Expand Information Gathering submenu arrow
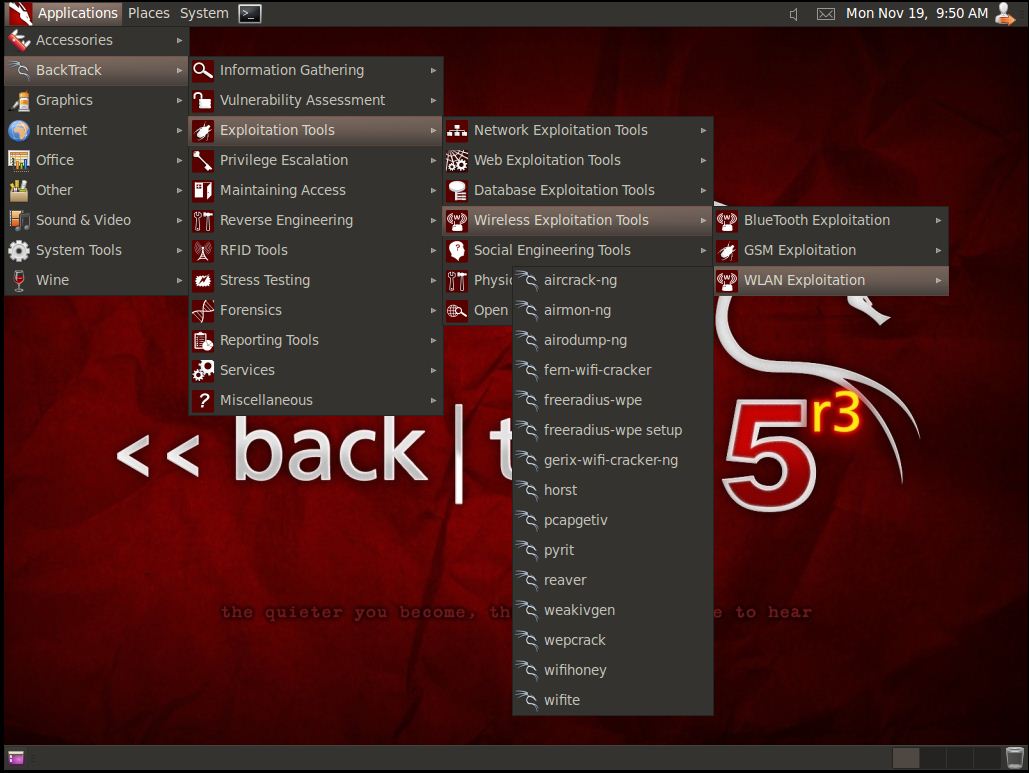Viewport: 1029px width, 773px height. 433,70
